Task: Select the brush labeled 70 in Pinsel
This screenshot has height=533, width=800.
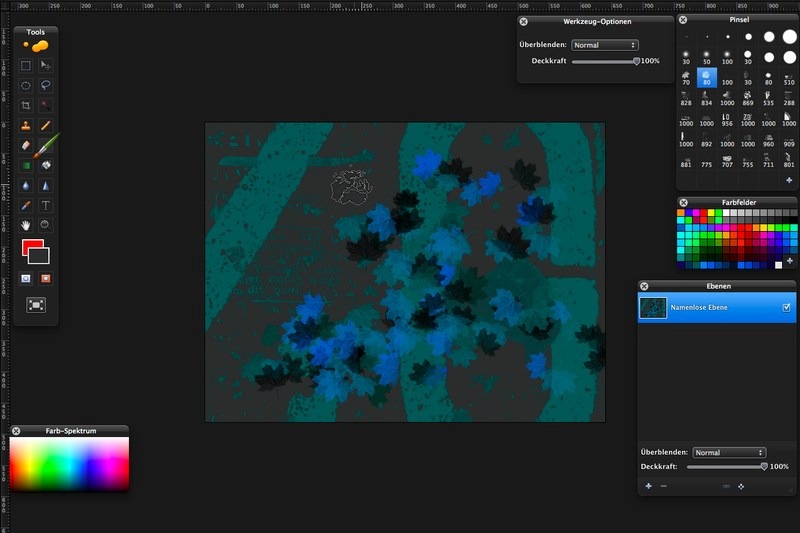Action: pyautogui.click(x=686, y=76)
